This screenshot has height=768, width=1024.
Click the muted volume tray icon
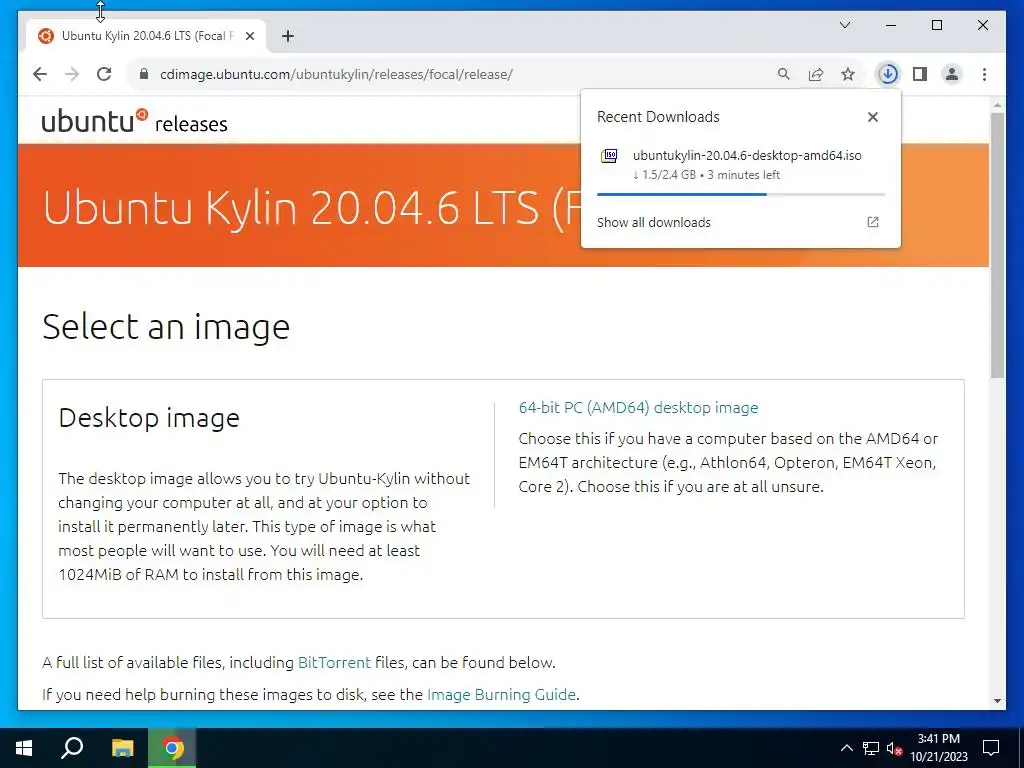(894, 748)
